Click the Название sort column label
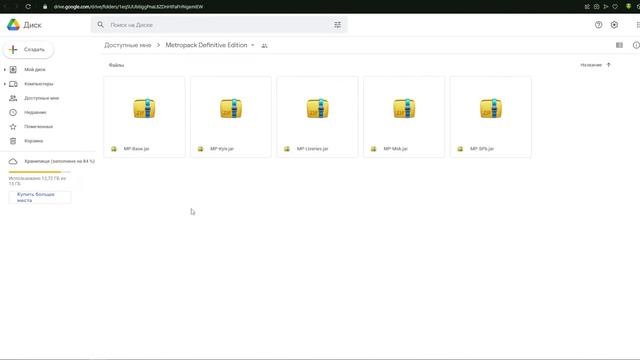 click(591, 65)
